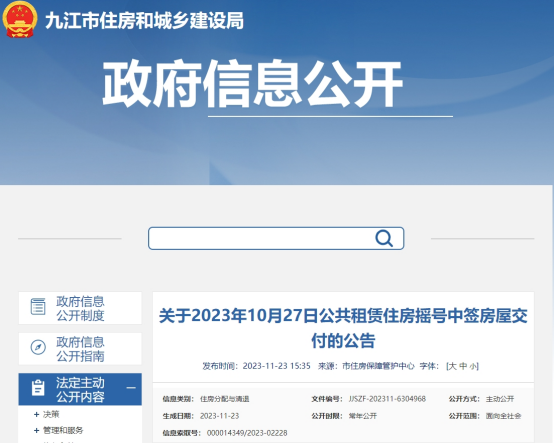Click the plus icon next to 管理和服务
This screenshot has width=554, height=444.
(36, 431)
